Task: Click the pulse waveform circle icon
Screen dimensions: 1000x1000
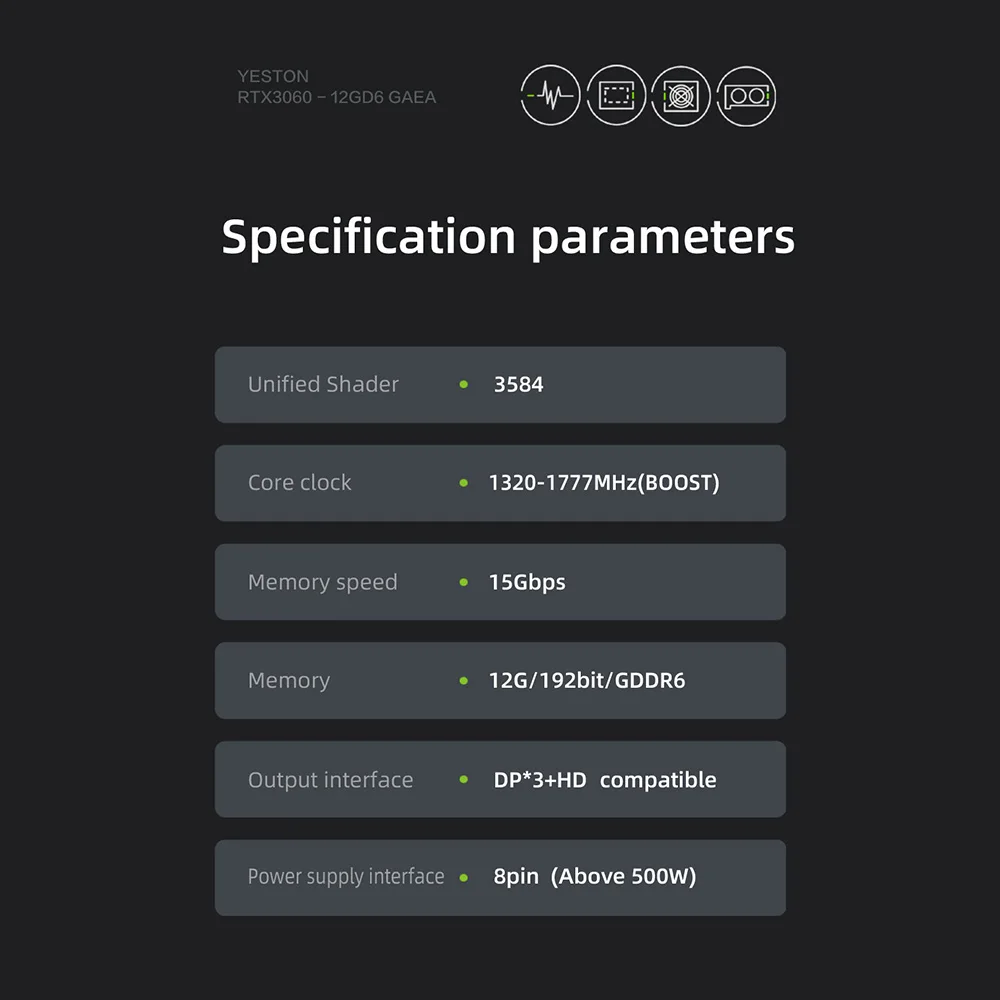Action: coord(550,96)
